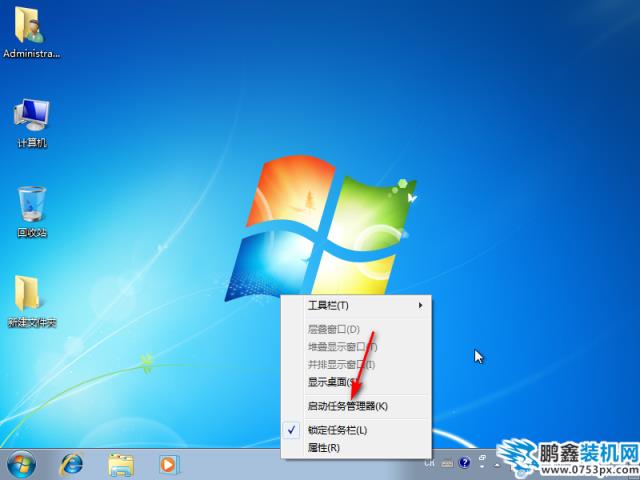Choose 层叠窗口(D) in the context menu

click(x=356, y=329)
